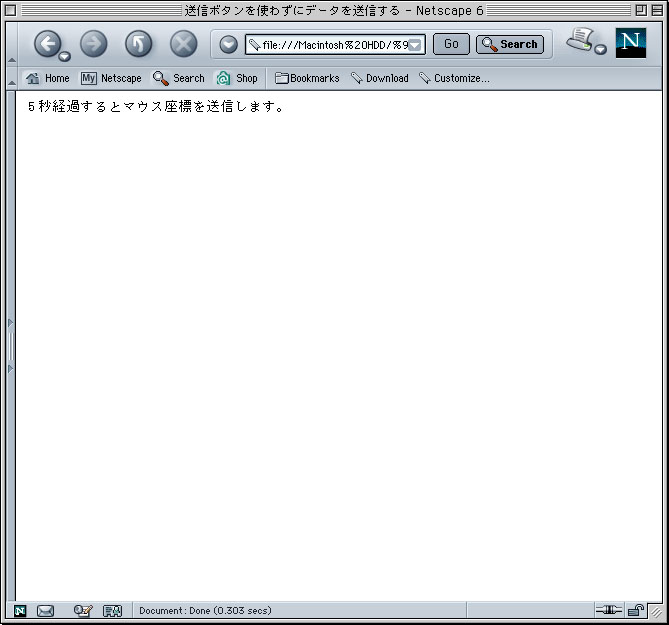The height and width of the screenshot is (625, 669).
Task: Click the window resize handle corner
Action: tap(656, 612)
